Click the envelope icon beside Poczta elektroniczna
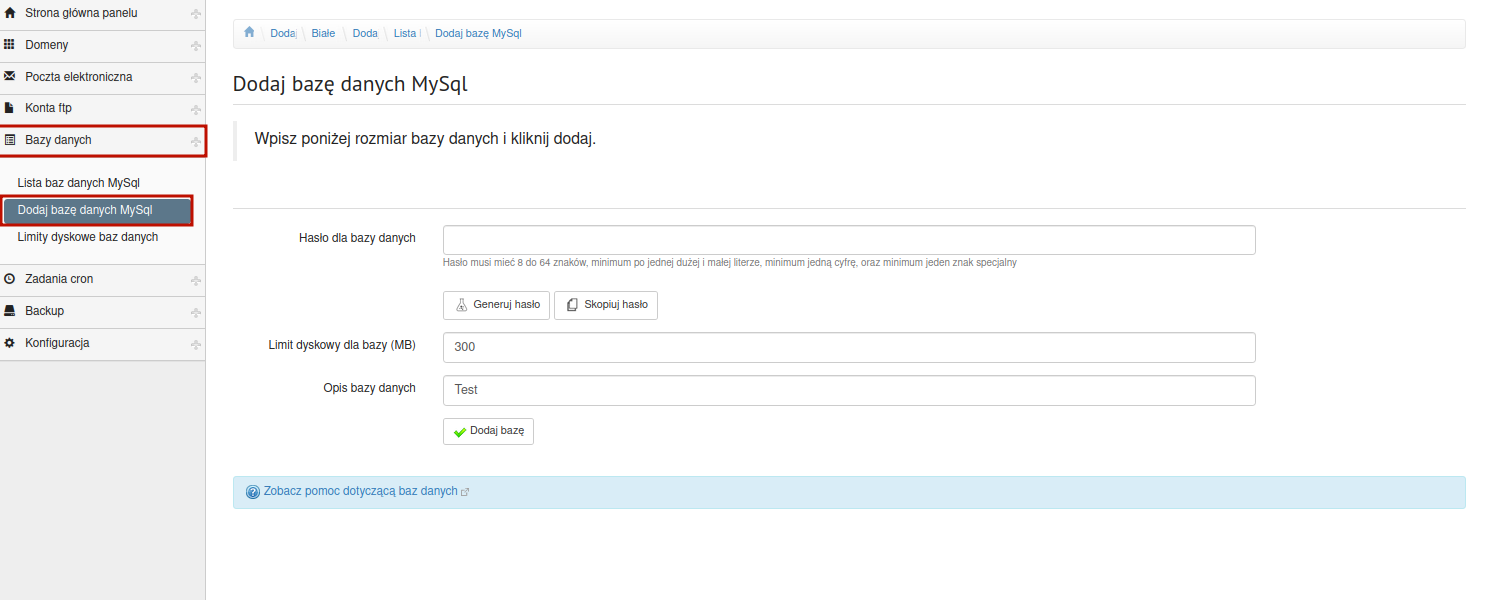Image resolution: width=1485 pixels, height=600 pixels. pyautogui.click(x=10, y=76)
